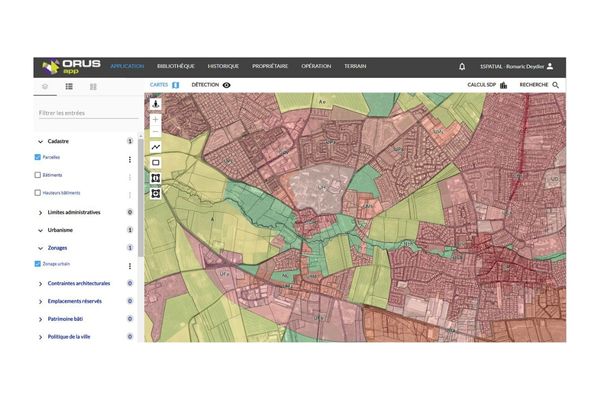
Task: Disable the Zonage urbain checkbox
Action: (x=38, y=265)
